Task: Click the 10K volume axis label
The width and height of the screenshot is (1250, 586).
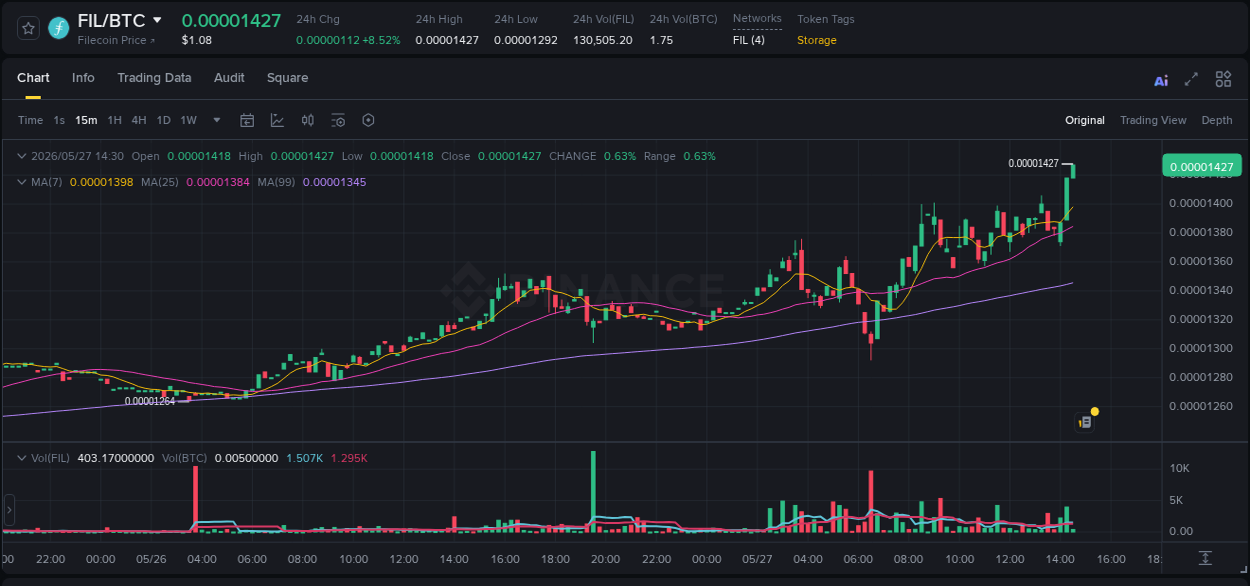Action: 1180,468
